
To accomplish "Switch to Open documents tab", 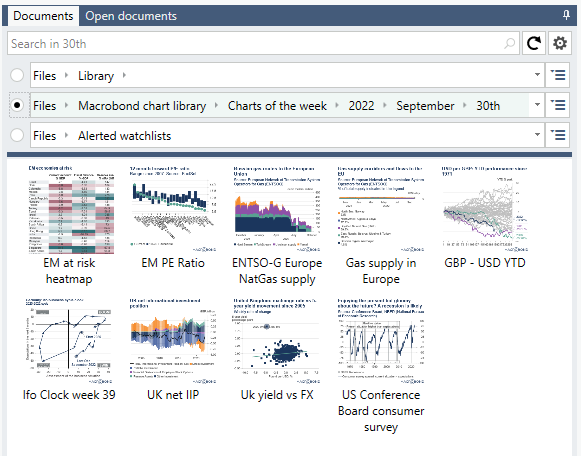I will tap(131, 16).
